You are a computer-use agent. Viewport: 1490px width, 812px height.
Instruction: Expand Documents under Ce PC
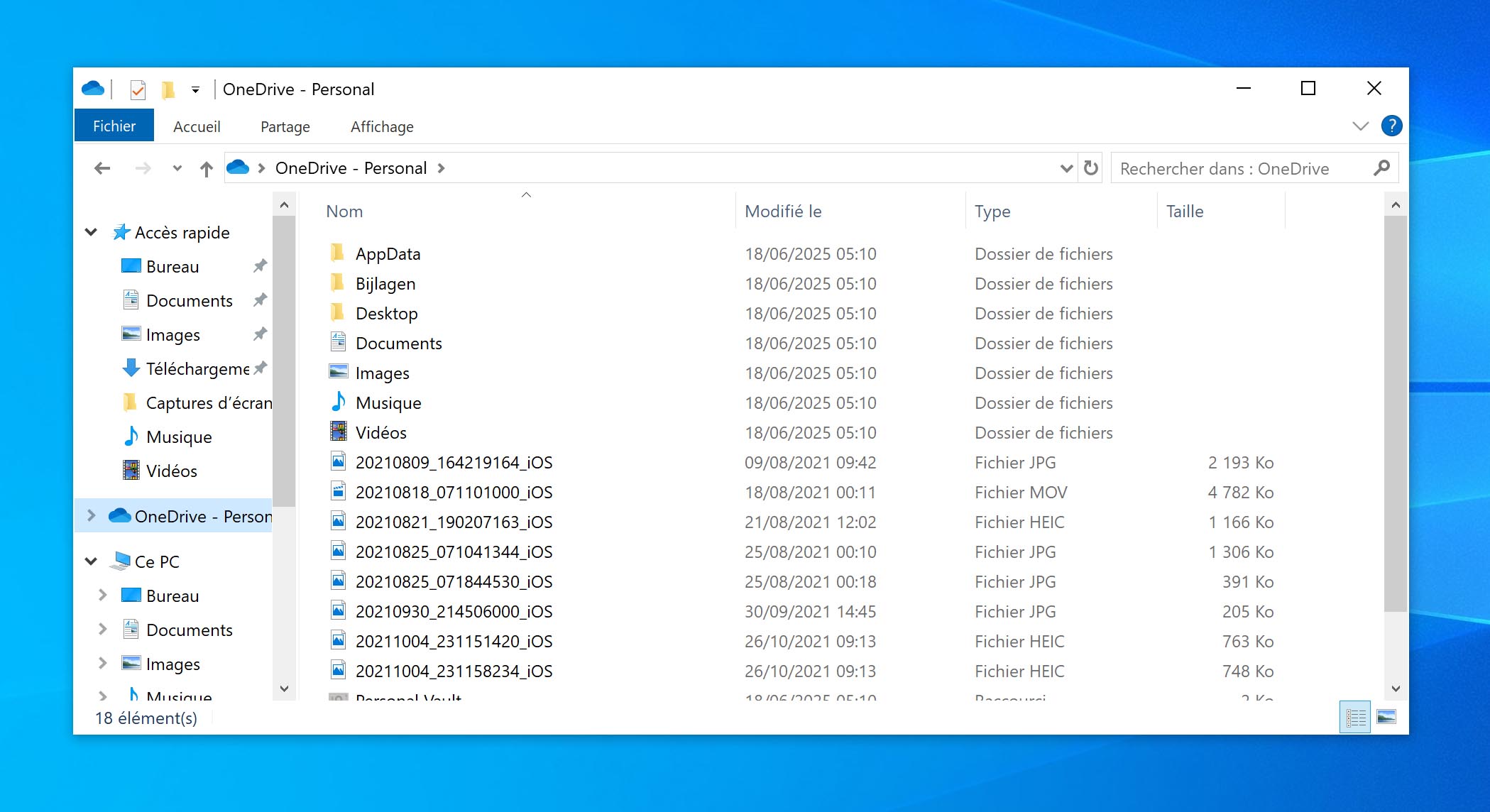(x=102, y=630)
